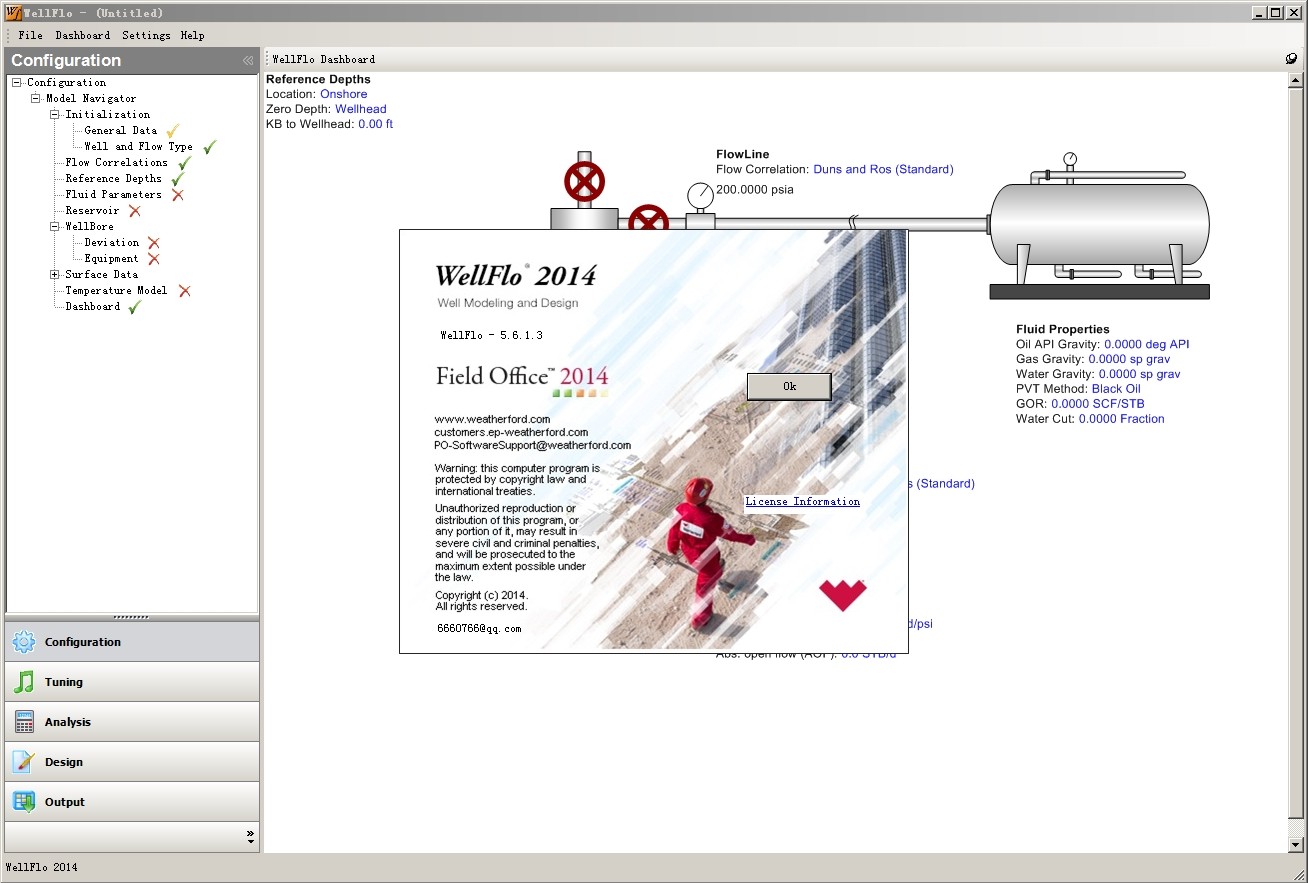
Task: Click the red X beside Temperature Model
Action: tap(185, 291)
